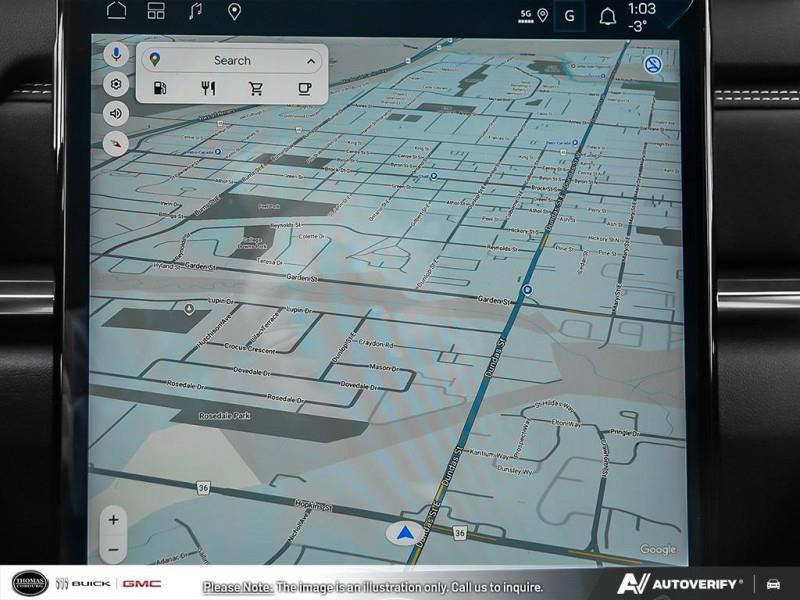Tap the blue current location arrow
This screenshot has width=800, height=600.
point(403,533)
